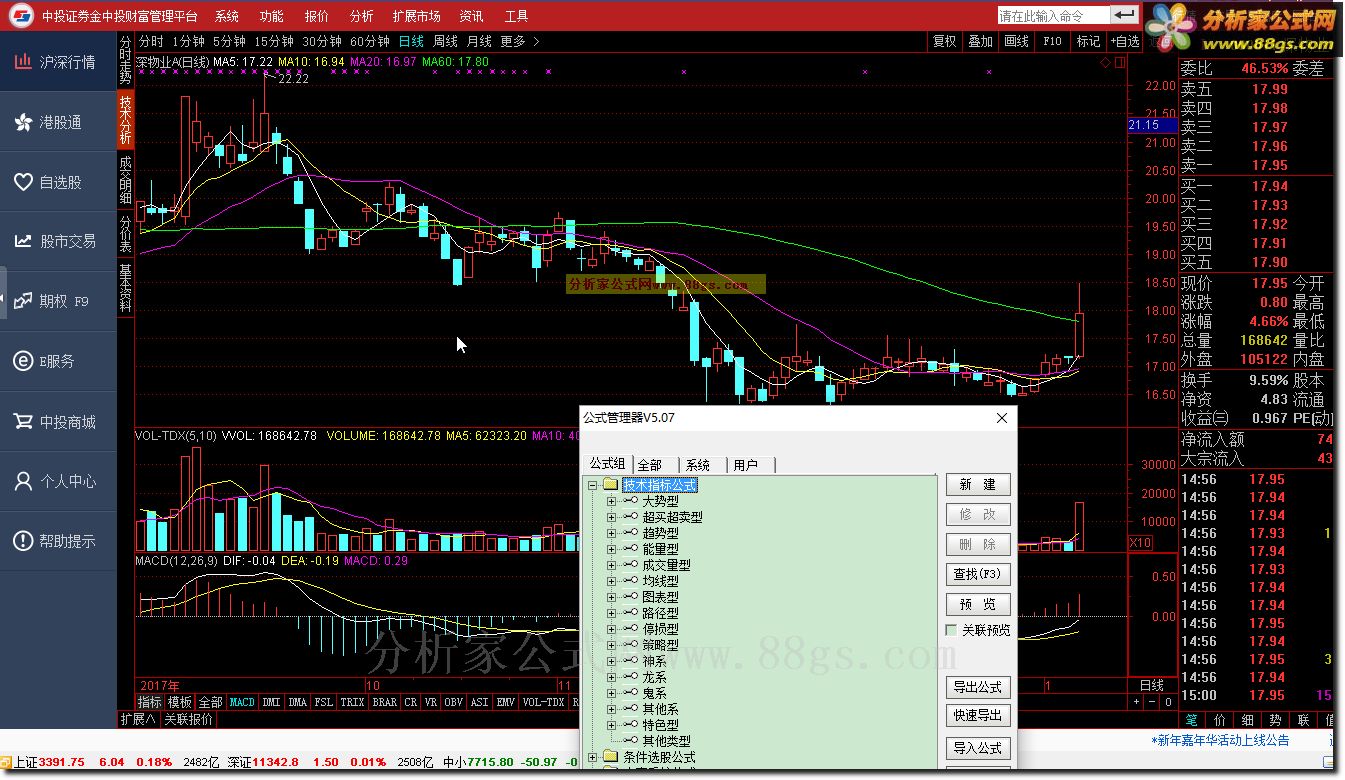The height and width of the screenshot is (780, 1345).
Task: Open 期权 F9 in the sidebar
Action: (x=59, y=301)
